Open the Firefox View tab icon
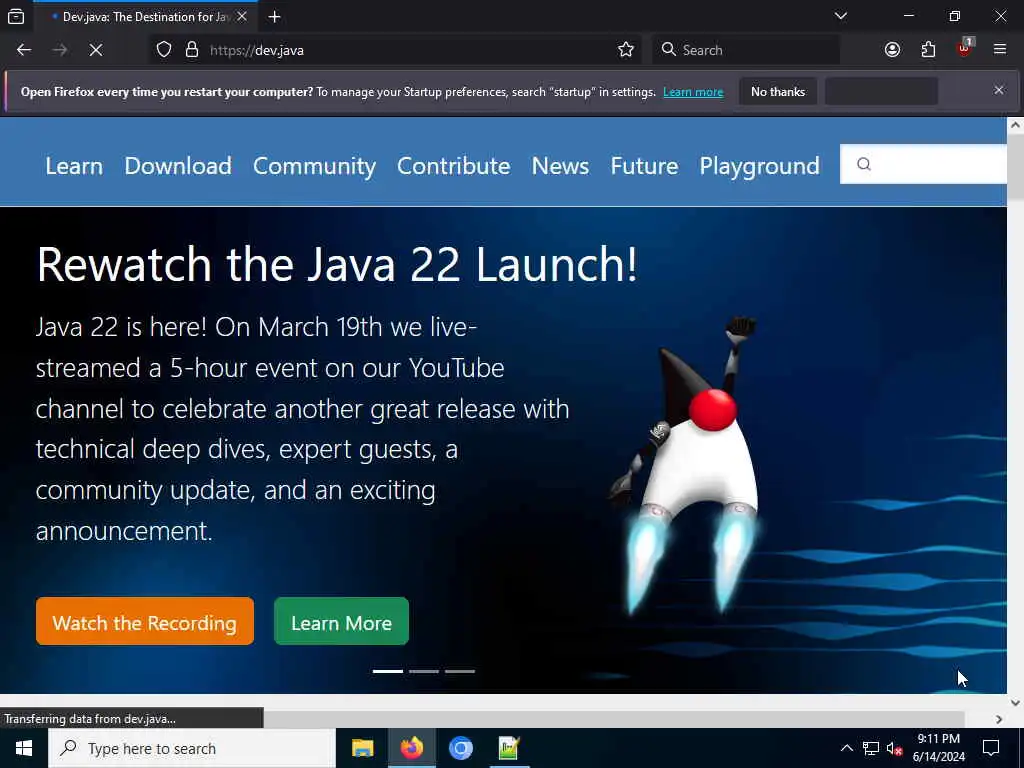This screenshot has height=768, width=1024. tap(16, 17)
